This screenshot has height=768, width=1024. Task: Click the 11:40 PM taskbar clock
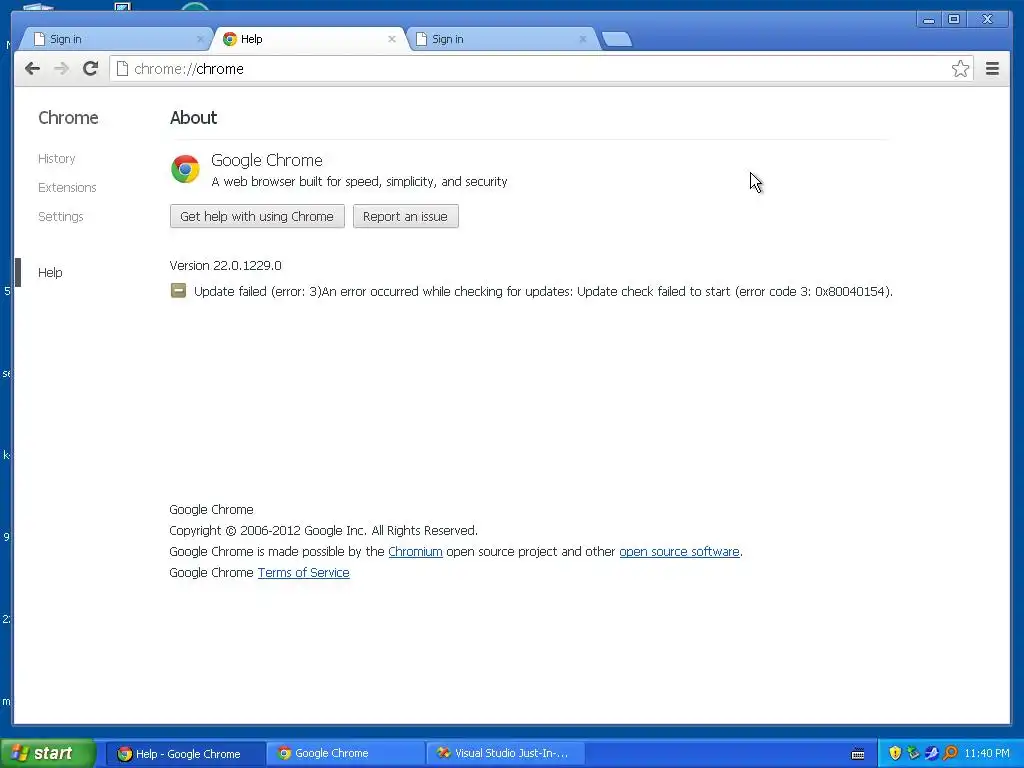pyautogui.click(x=987, y=754)
